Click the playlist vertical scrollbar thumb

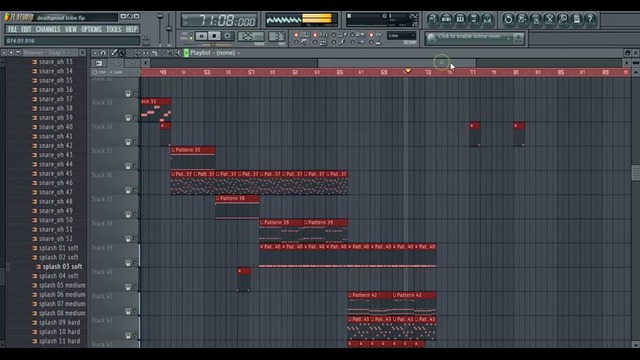point(636,173)
